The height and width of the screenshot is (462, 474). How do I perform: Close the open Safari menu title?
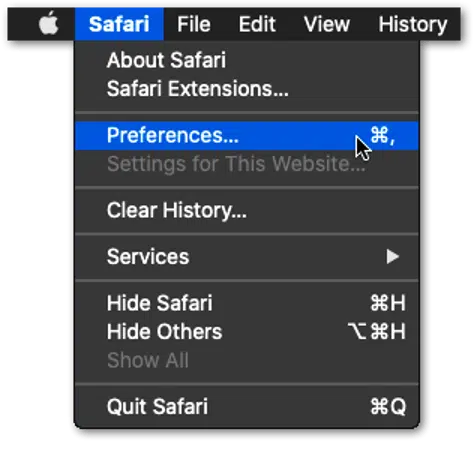click(119, 24)
